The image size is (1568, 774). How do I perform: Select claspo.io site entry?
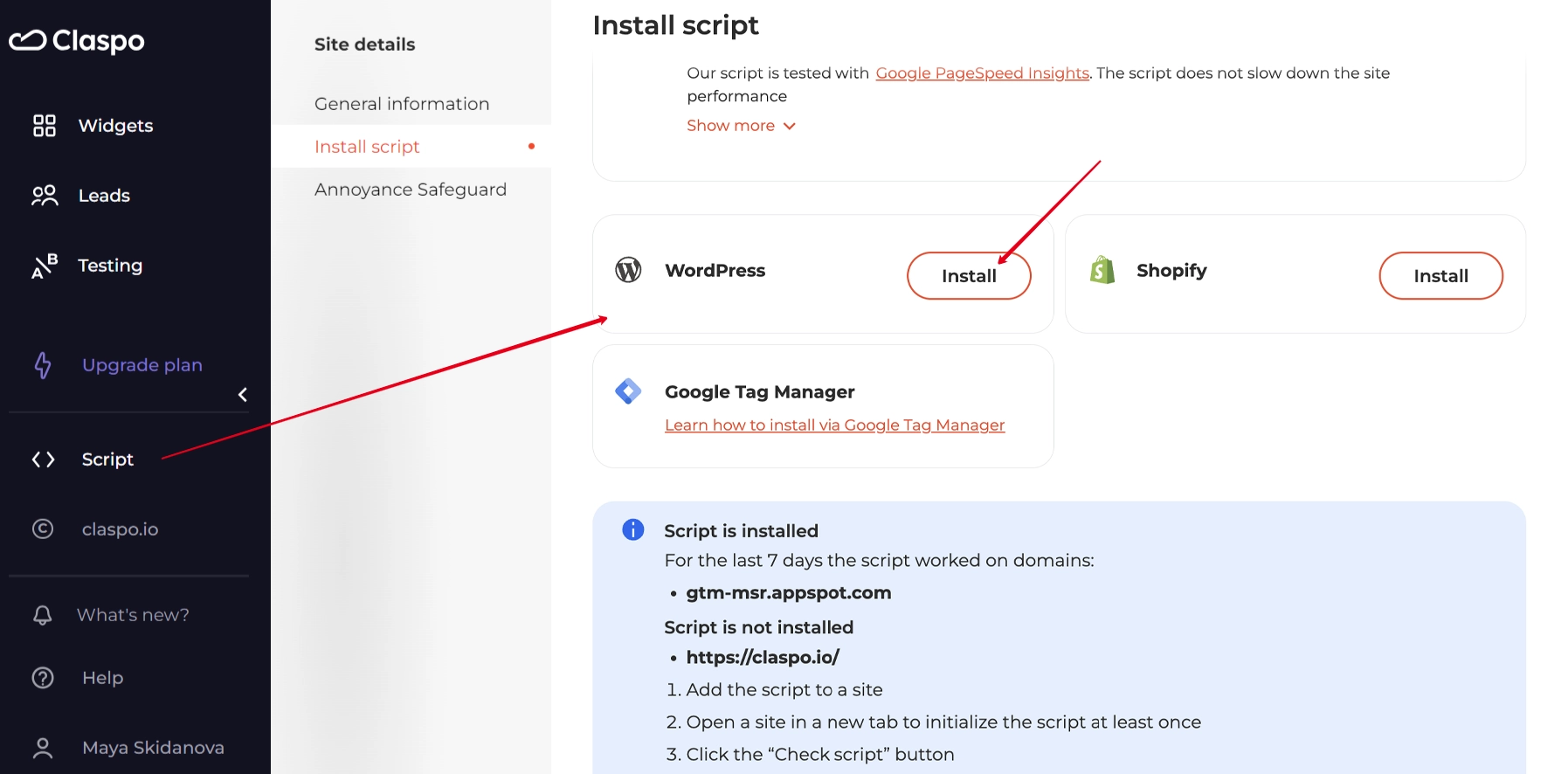120,529
